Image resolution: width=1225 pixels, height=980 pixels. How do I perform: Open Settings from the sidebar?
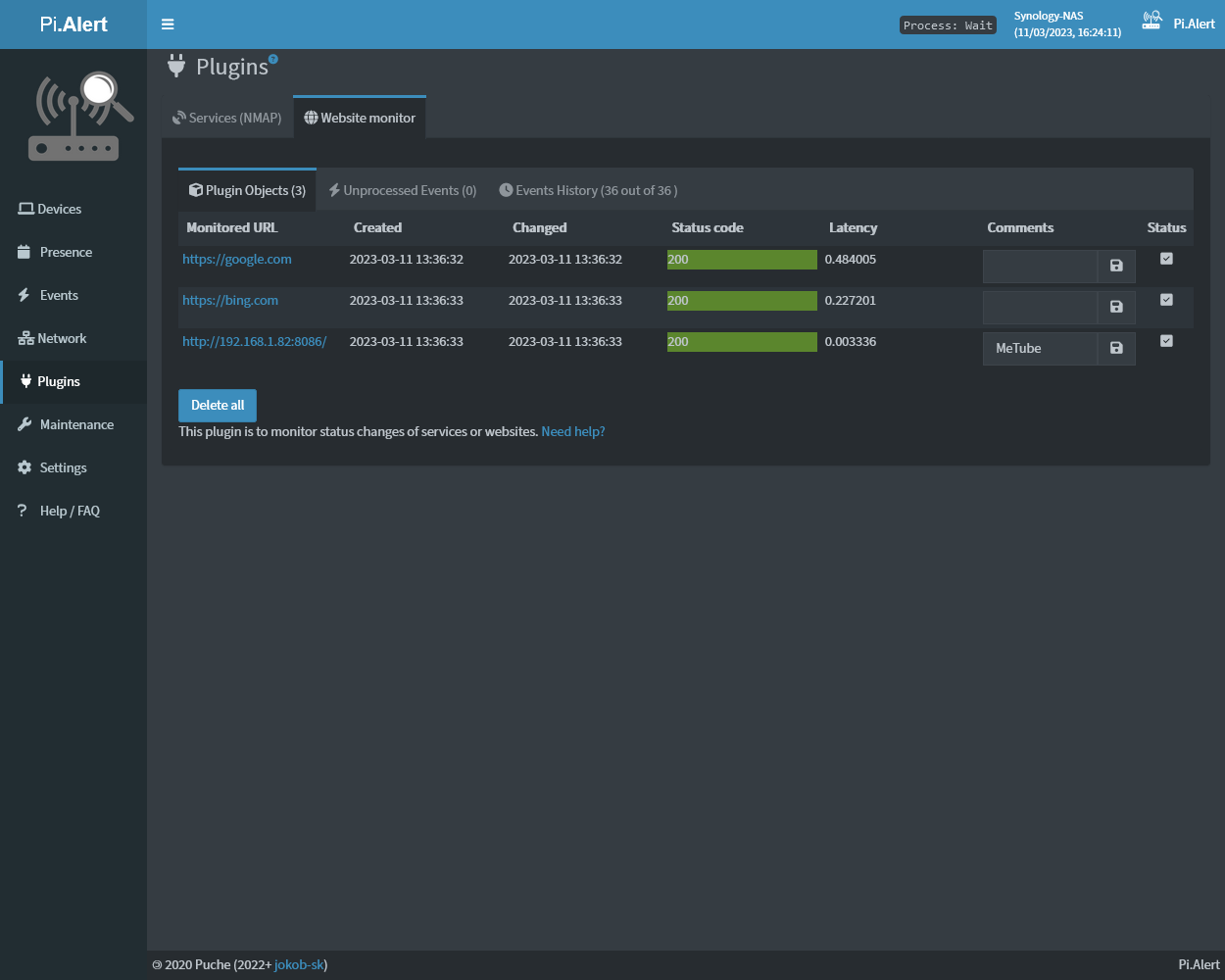tap(63, 467)
